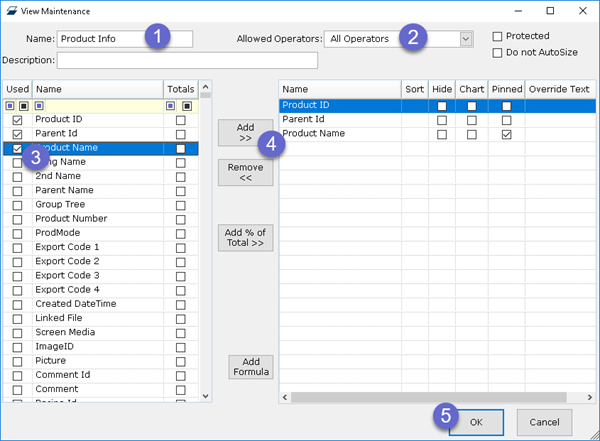Image resolution: width=600 pixels, height=441 pixels.
Task: Close the View Maintenance window
Action: pos(578,10)
